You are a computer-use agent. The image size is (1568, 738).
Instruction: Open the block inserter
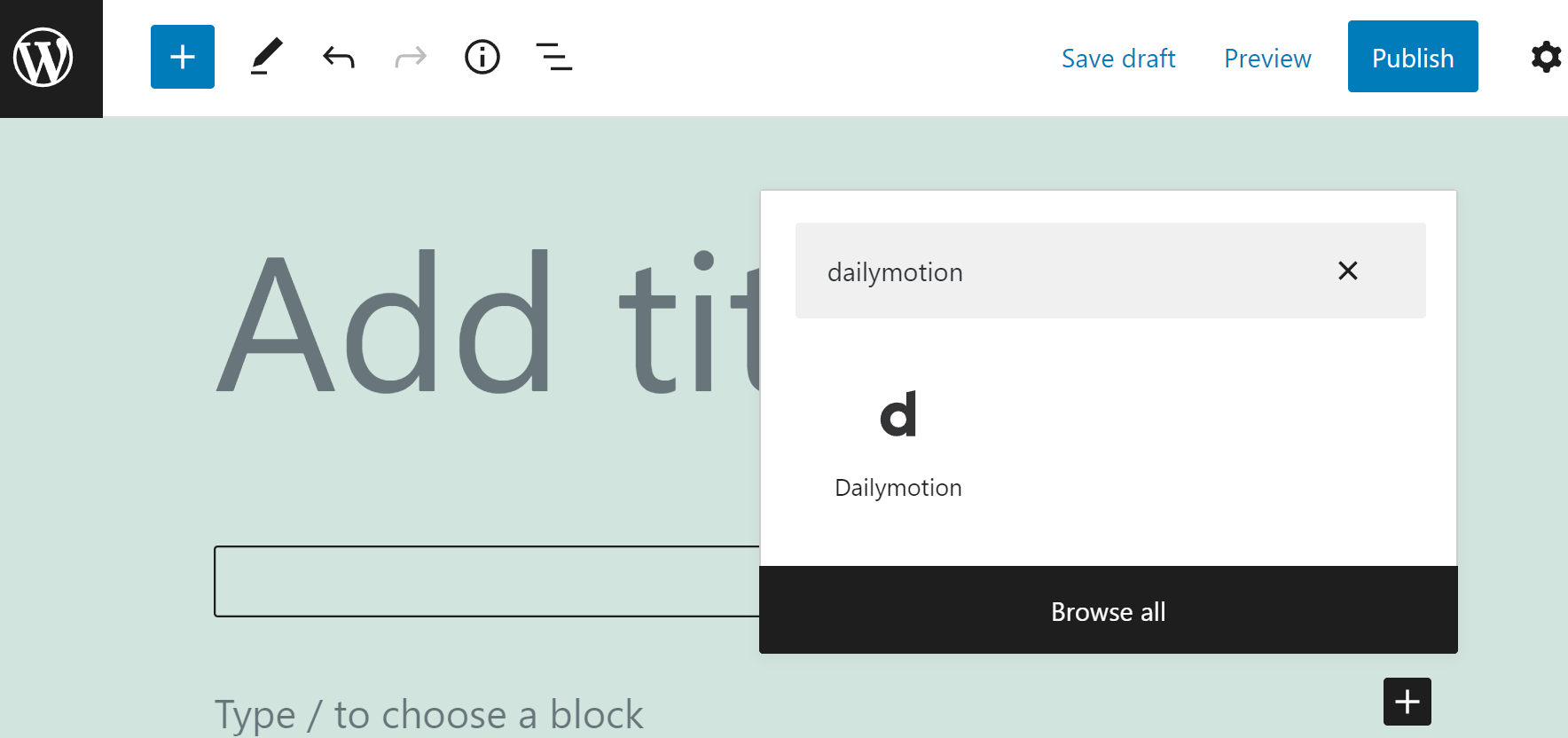[x=182, y=57]
